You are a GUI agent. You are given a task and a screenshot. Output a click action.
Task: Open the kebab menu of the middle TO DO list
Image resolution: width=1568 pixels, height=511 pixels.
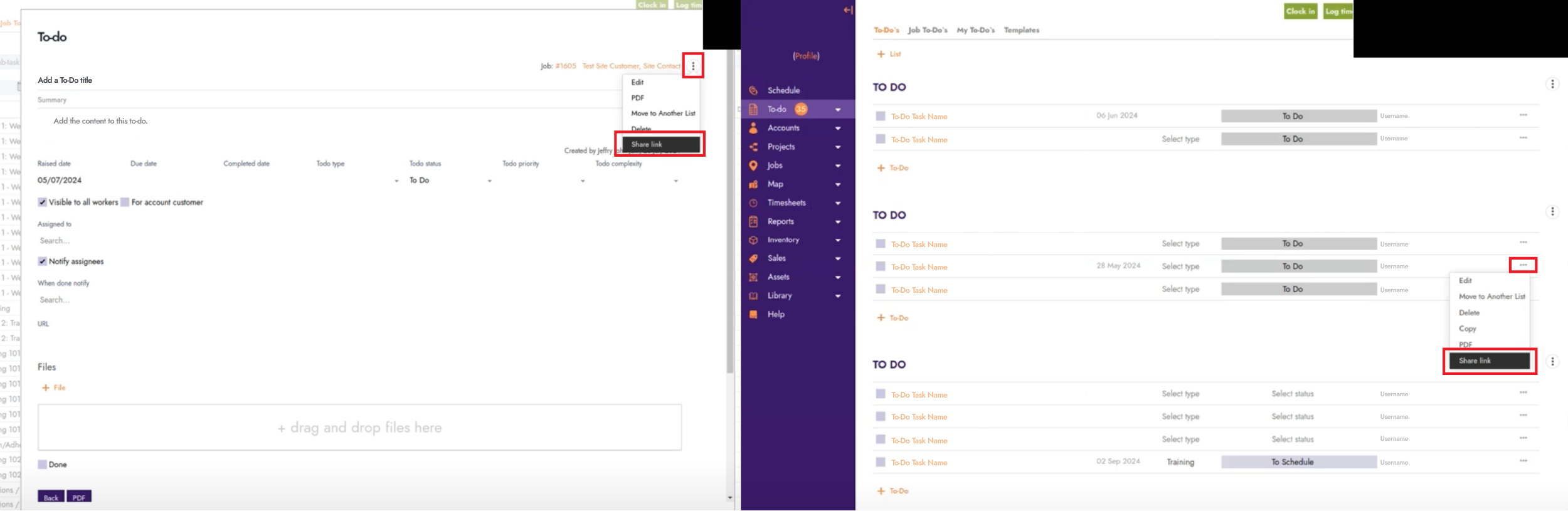(1552, 212)
